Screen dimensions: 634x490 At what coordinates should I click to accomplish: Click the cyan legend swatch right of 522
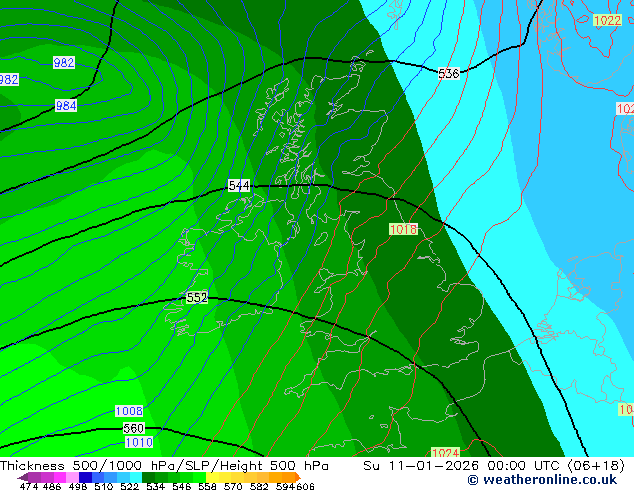point(136,477)
